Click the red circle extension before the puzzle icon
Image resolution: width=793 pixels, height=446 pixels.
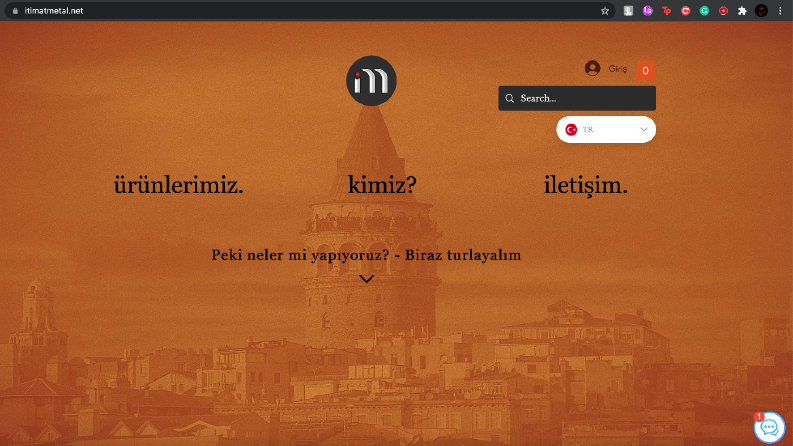pos(723,11)
